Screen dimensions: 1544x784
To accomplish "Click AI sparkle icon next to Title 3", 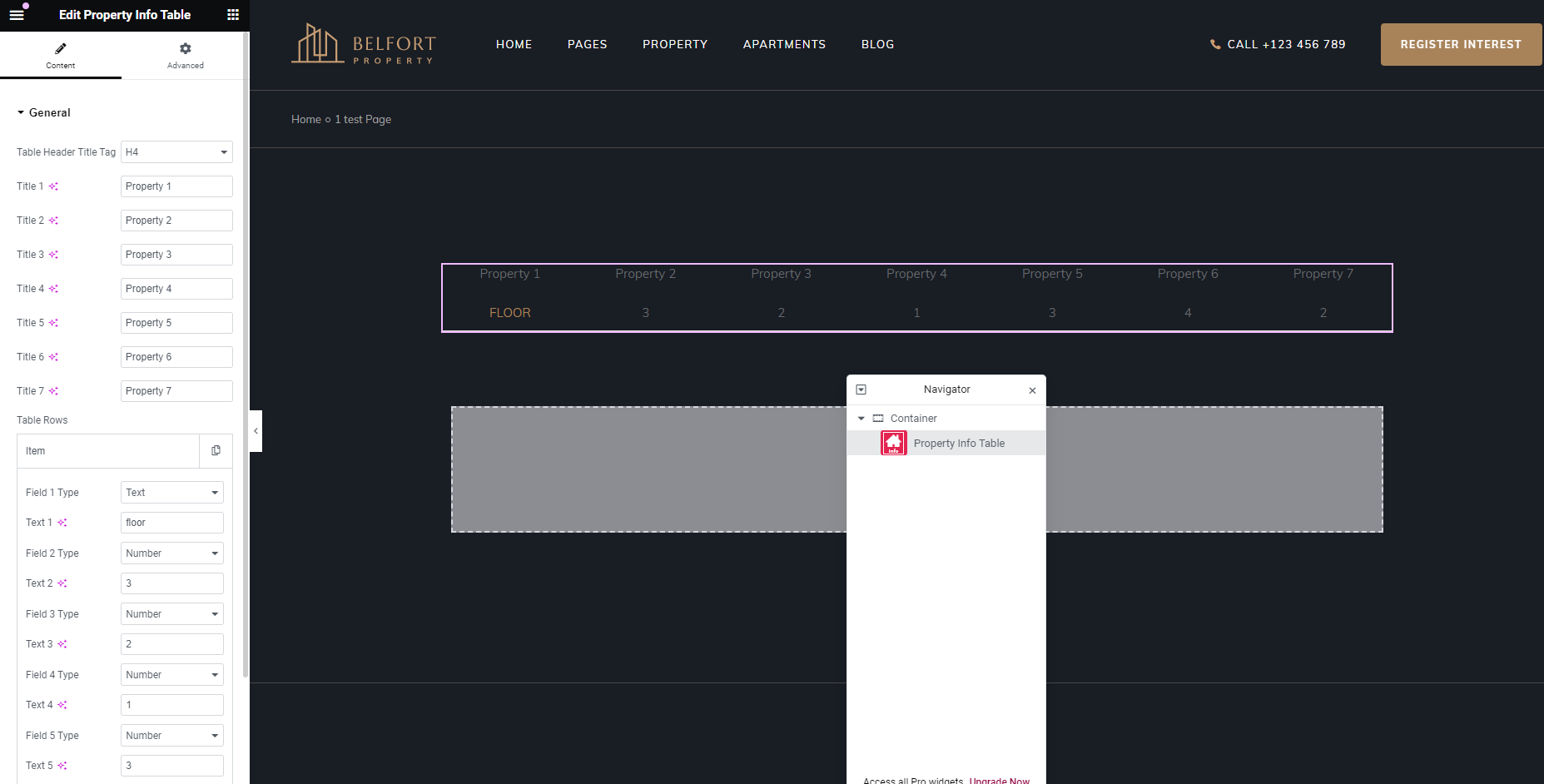I will click(x=53, y=255).
